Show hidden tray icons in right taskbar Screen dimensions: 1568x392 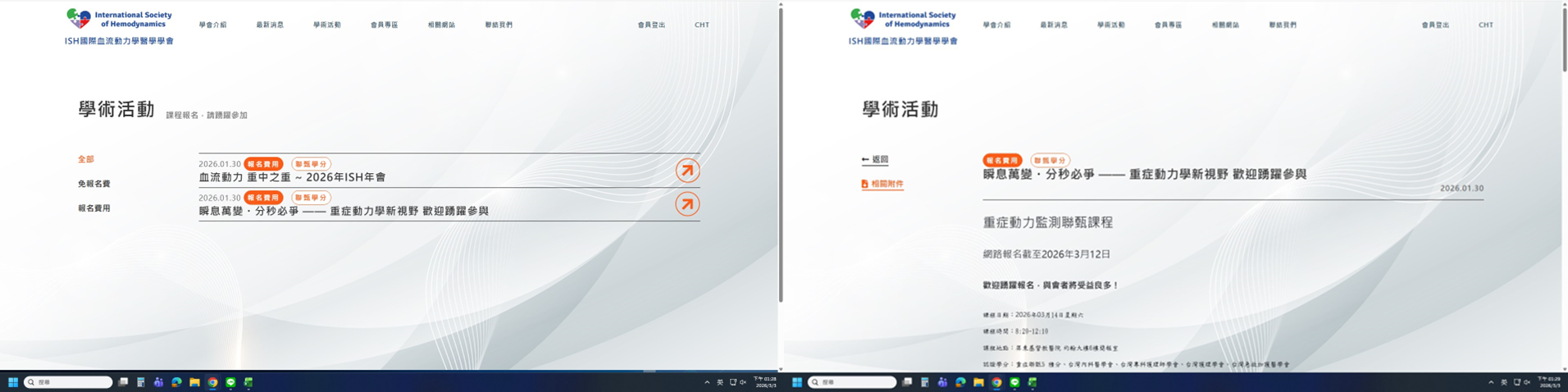(x=1491, y=382)
